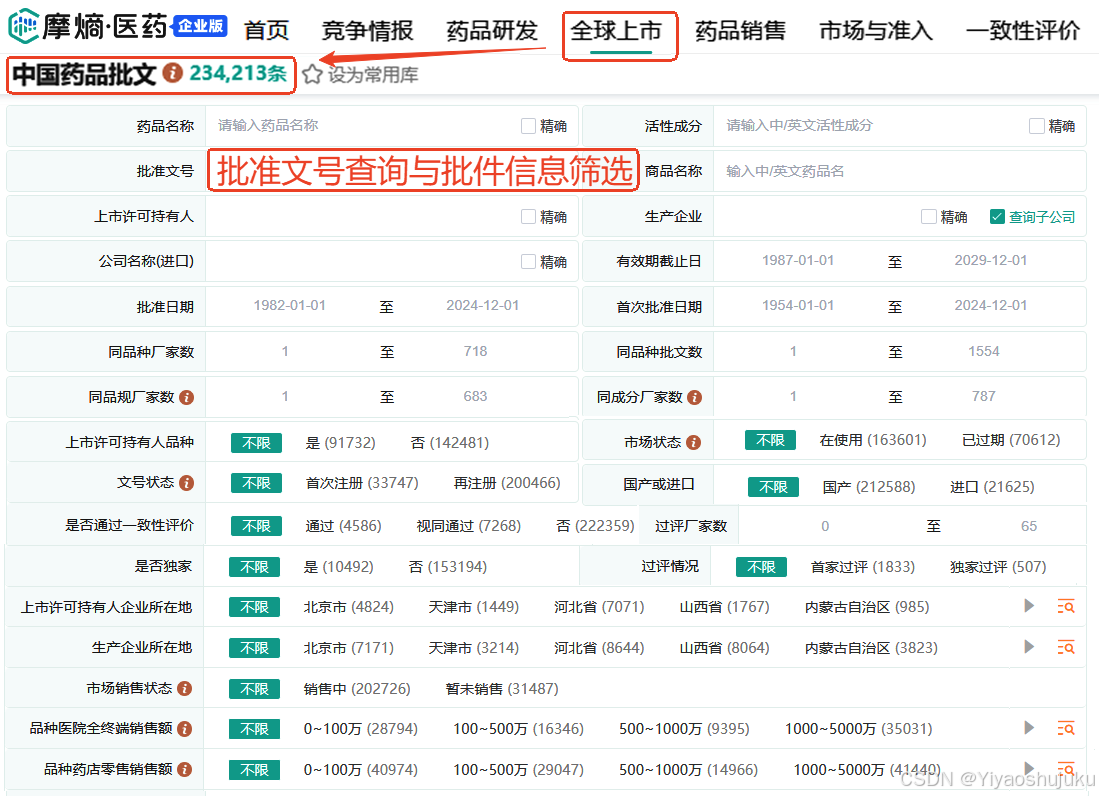Filter by 暂未销售 (31487)
Image resolution: width=1099 pixels, height=796 pixels.
(x=502, y=689)
